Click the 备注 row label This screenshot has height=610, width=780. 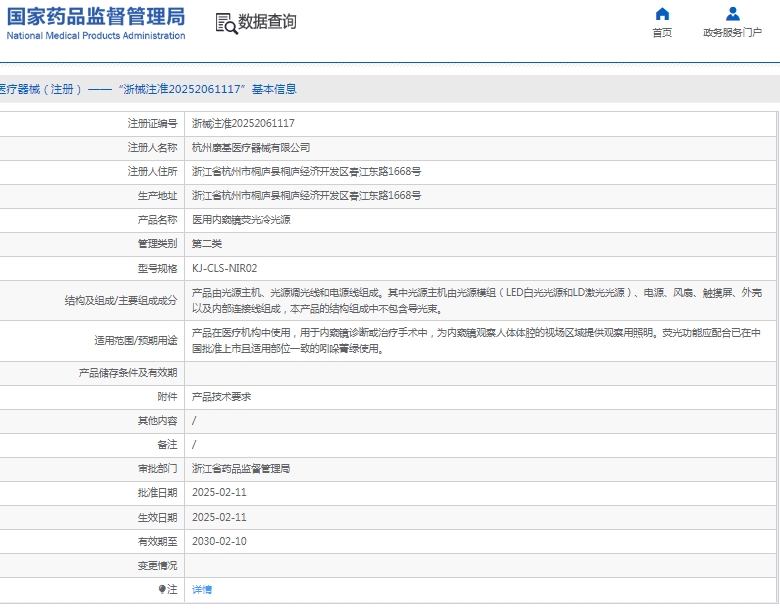click(x=167, y=445)
